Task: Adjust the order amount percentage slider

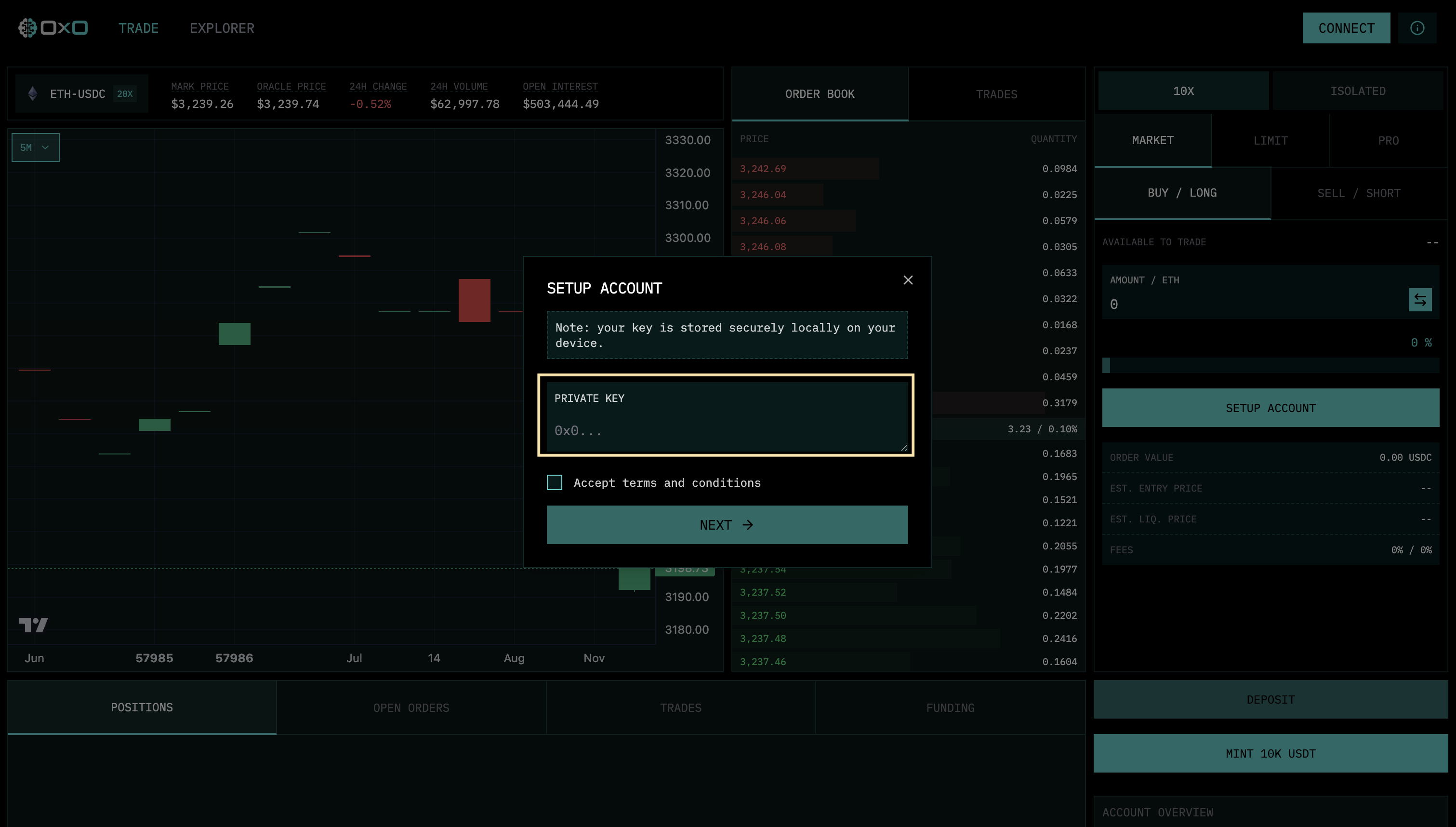Action: point(1271,365)
